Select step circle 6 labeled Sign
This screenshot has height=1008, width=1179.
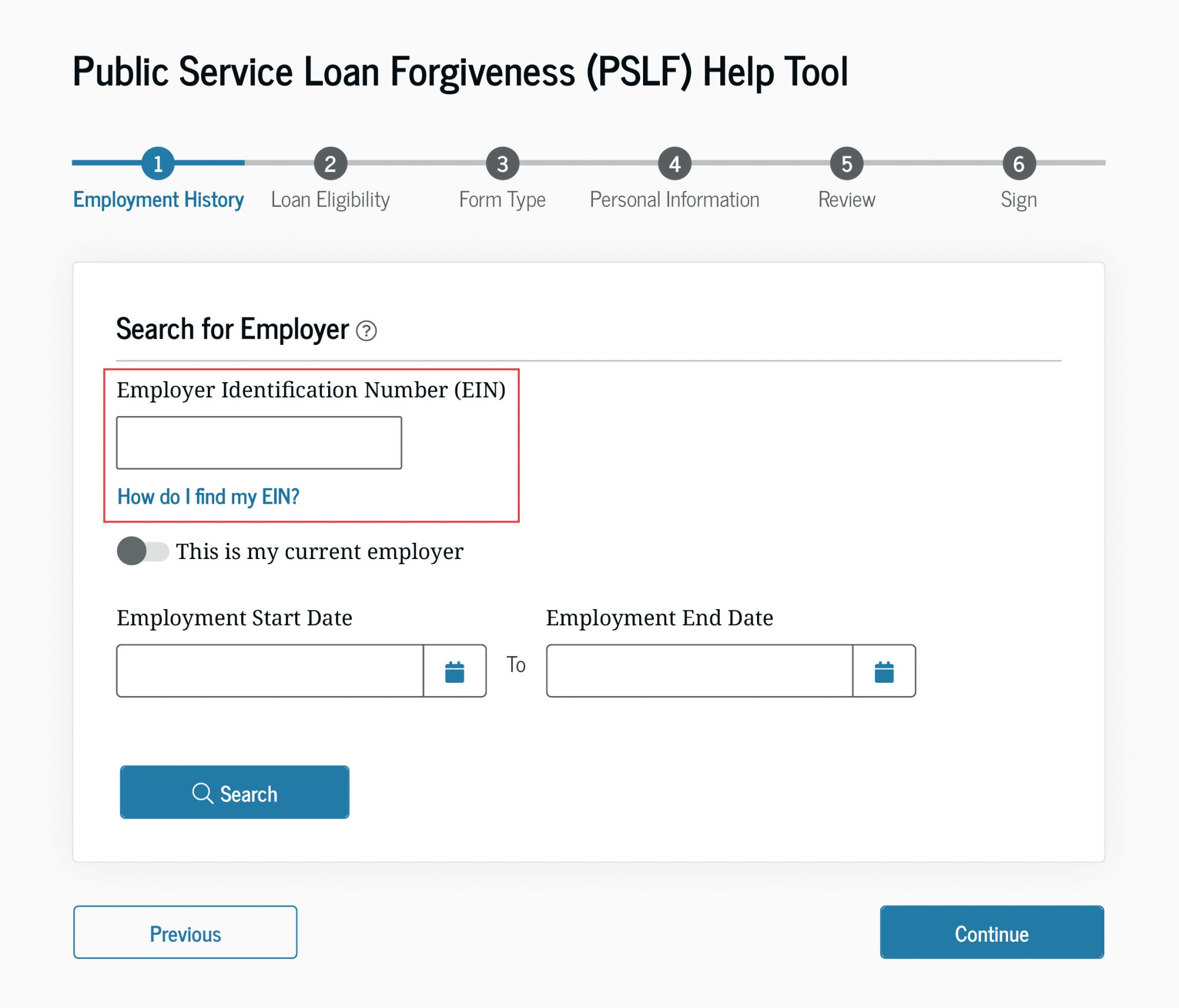coord(1018,163)
